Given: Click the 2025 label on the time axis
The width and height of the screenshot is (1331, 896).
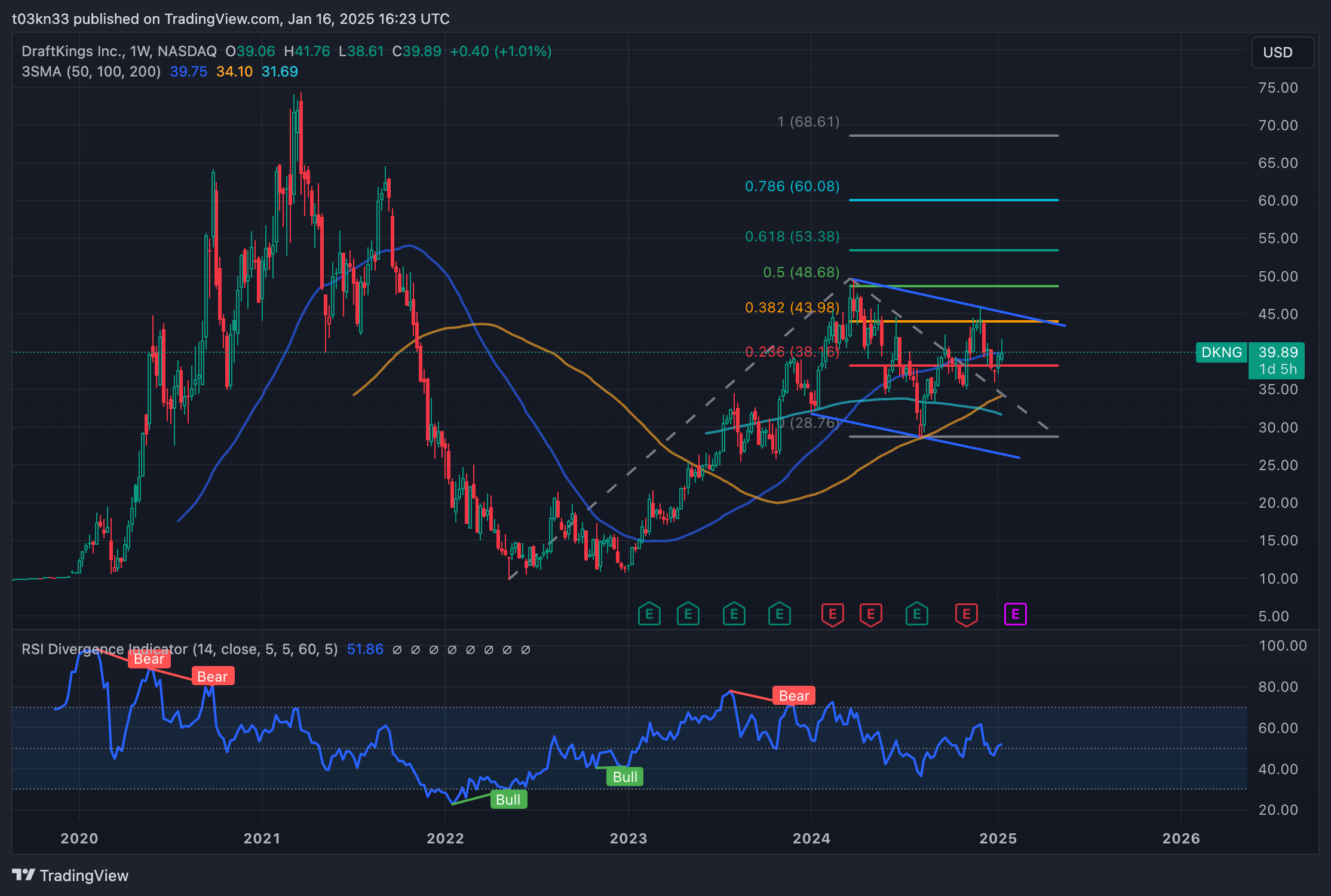Looking at the screenshot, I should [998, 839].
